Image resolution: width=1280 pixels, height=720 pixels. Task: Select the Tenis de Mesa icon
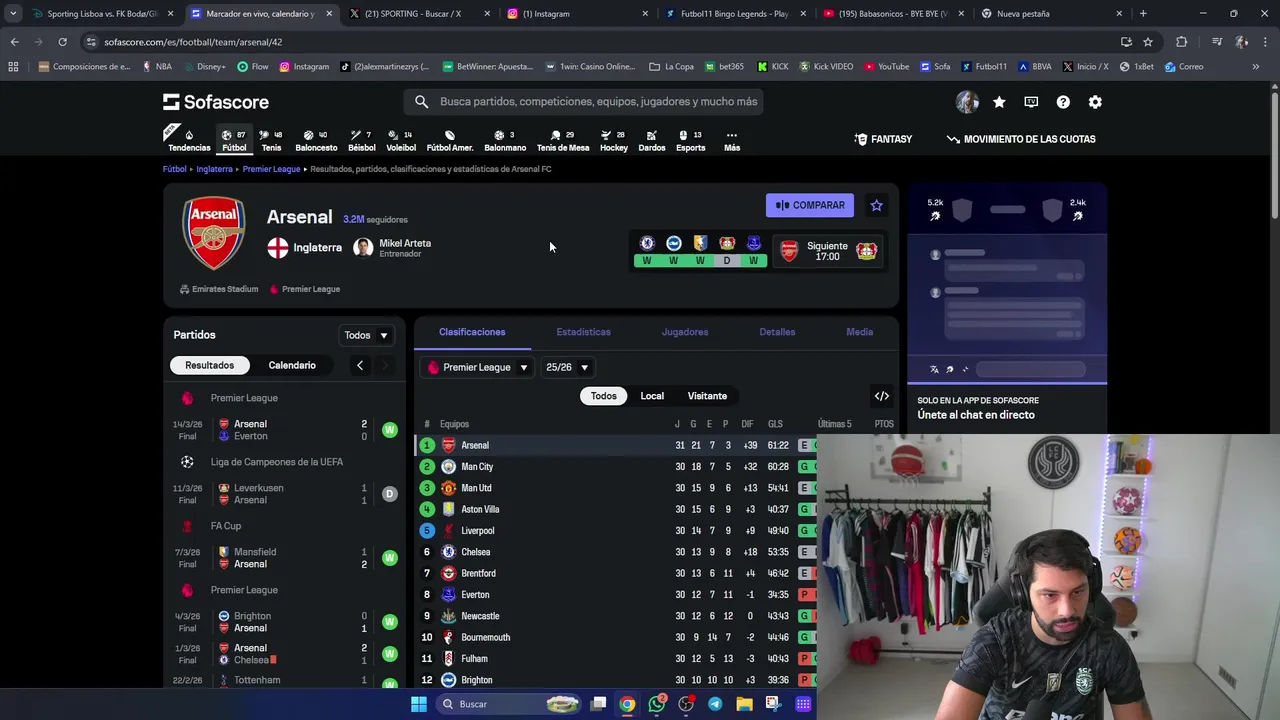(563, 140)
